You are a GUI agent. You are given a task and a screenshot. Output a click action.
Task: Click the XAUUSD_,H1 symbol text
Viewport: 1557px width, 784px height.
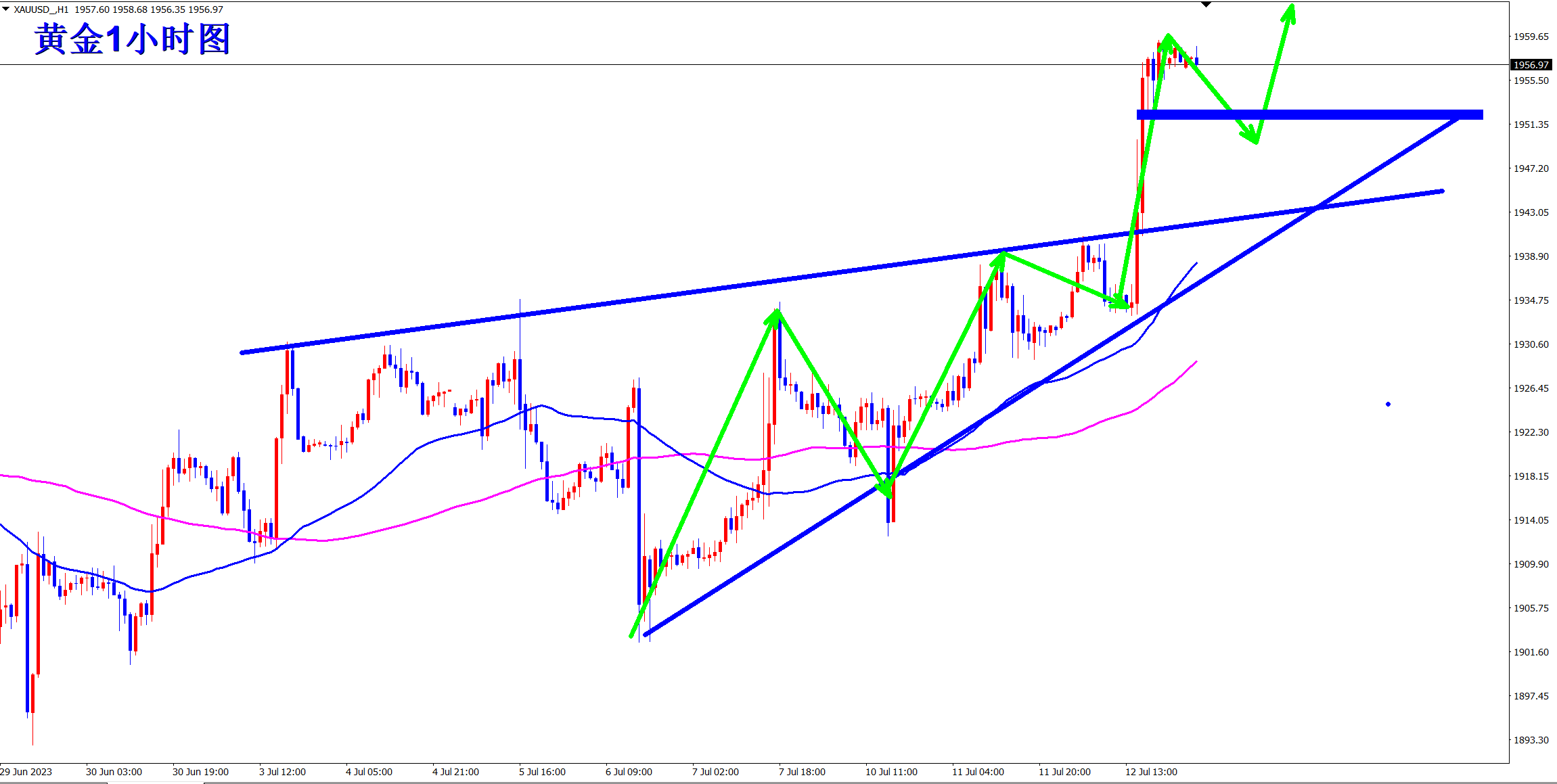point(41,9)
